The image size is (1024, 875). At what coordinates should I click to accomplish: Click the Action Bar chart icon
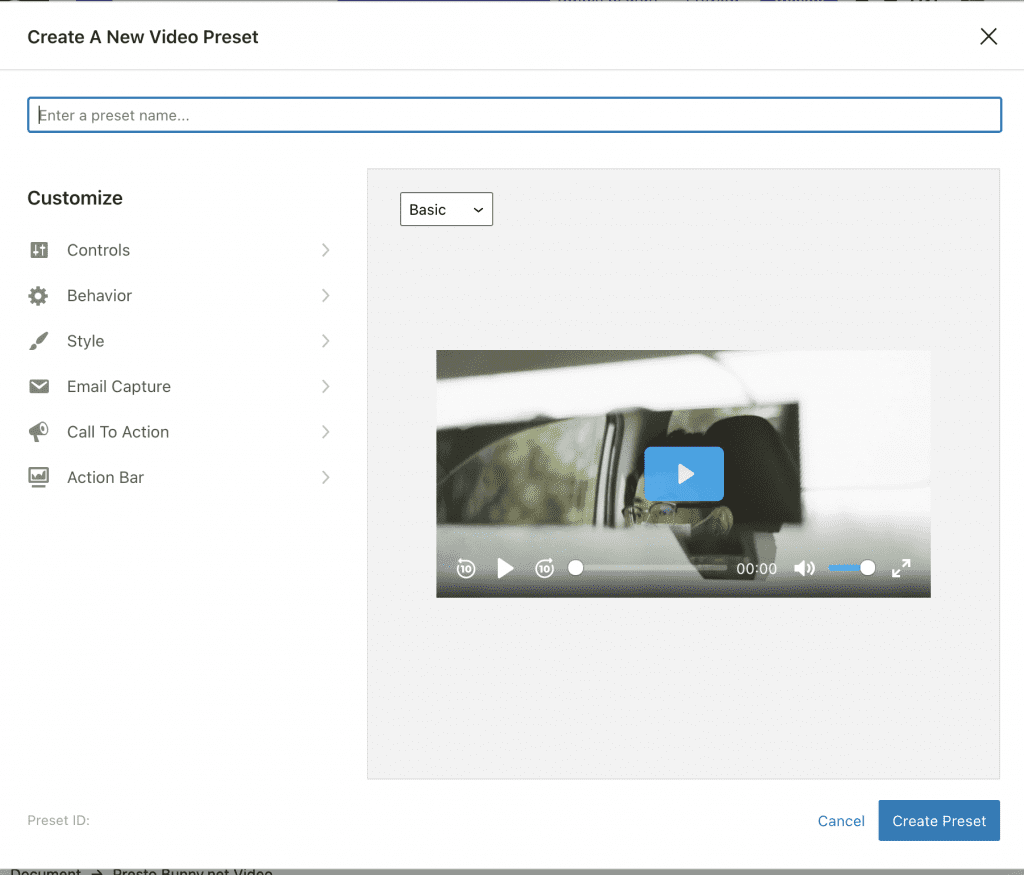39,477
